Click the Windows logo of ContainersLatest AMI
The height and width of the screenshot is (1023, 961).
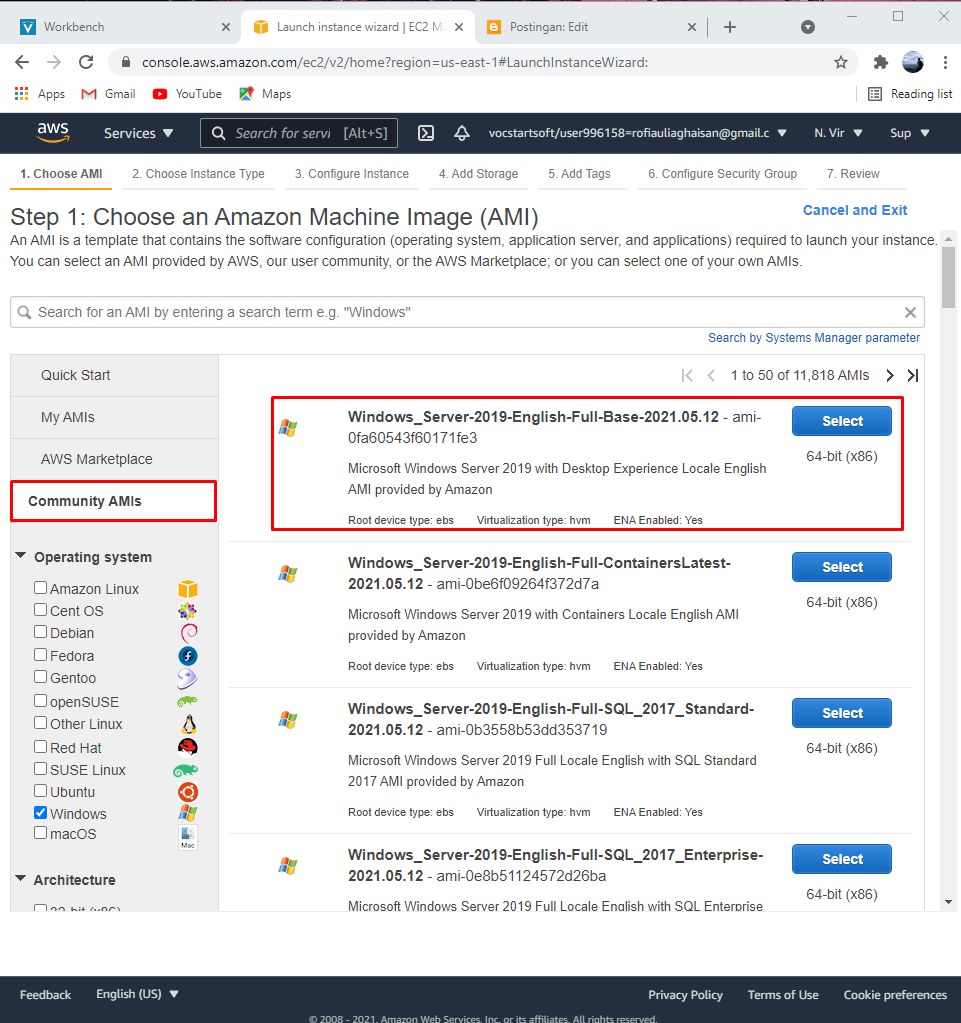pos(288,574)
